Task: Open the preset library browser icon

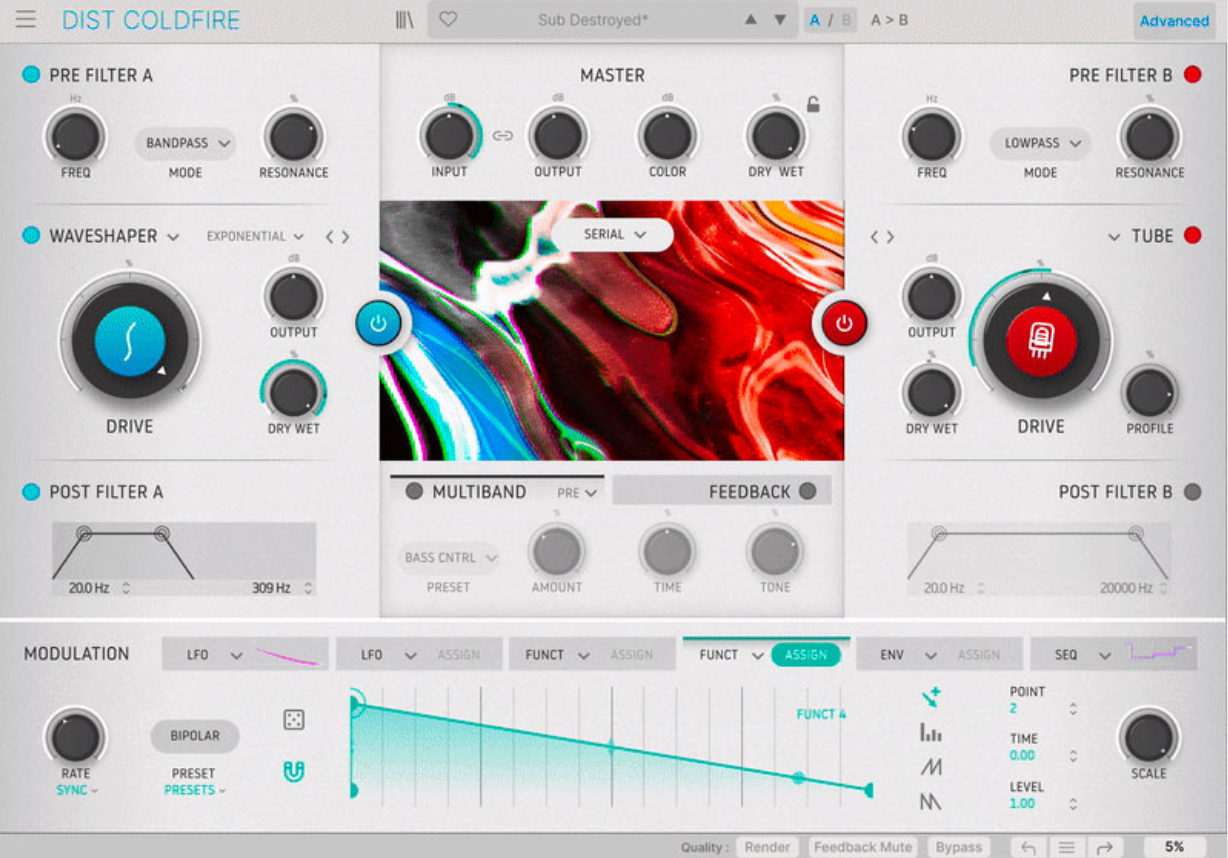Action: [x=404, y=18]
